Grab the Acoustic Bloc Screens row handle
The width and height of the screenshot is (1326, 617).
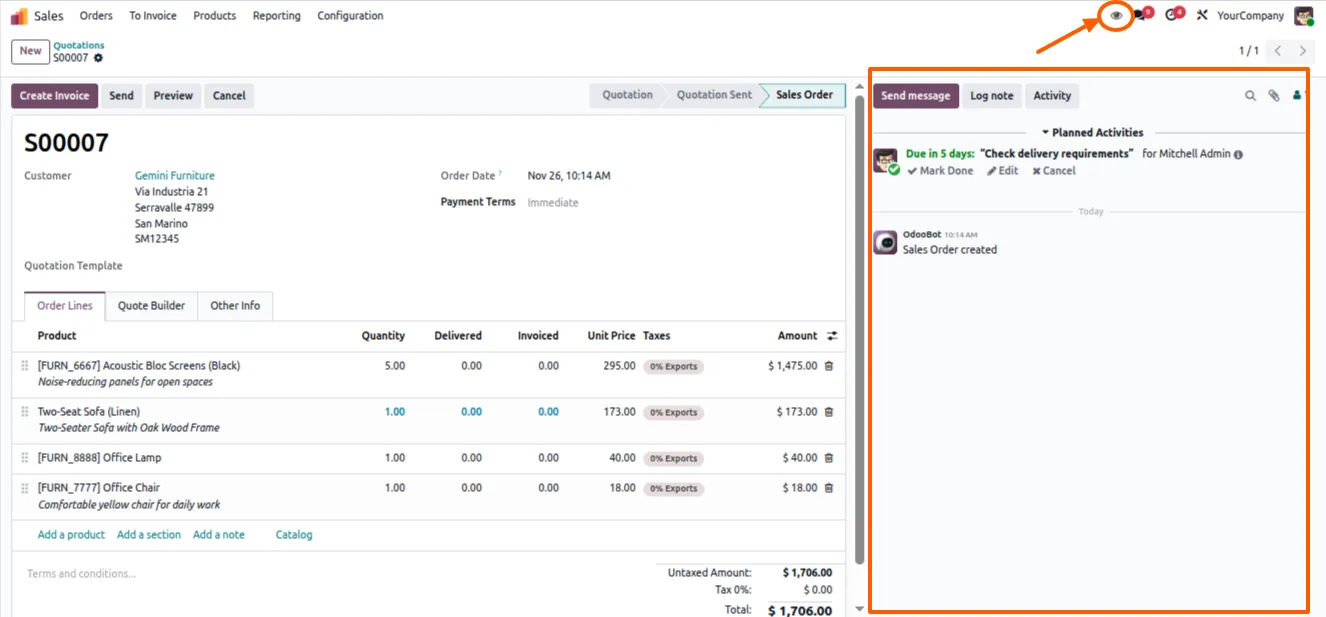coord(25,366)
